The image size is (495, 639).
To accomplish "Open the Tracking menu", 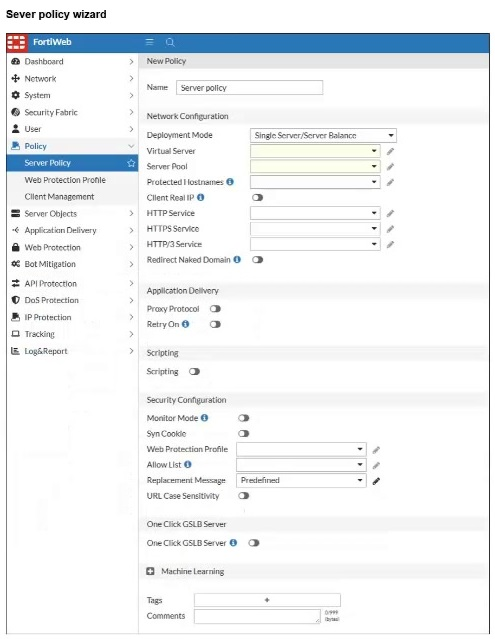I will 73,334.
